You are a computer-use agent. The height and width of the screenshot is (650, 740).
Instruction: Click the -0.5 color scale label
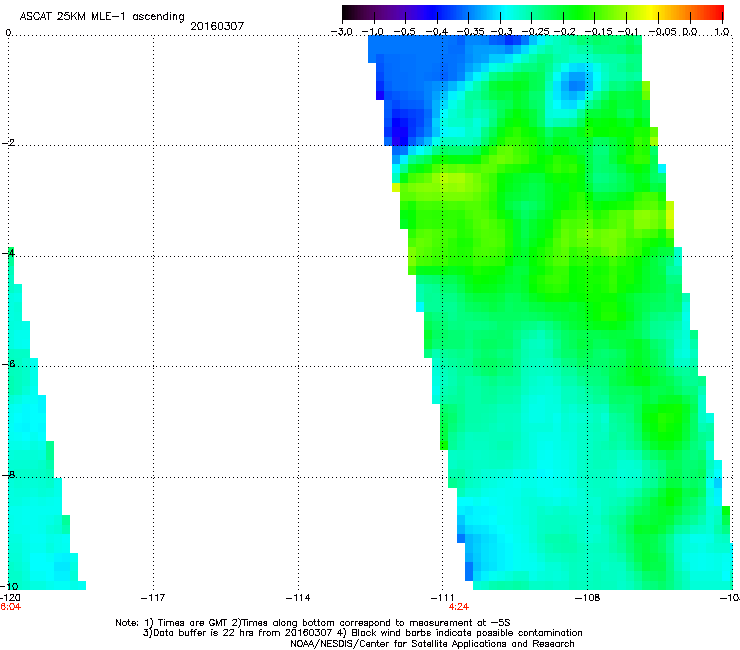(404, 32)
